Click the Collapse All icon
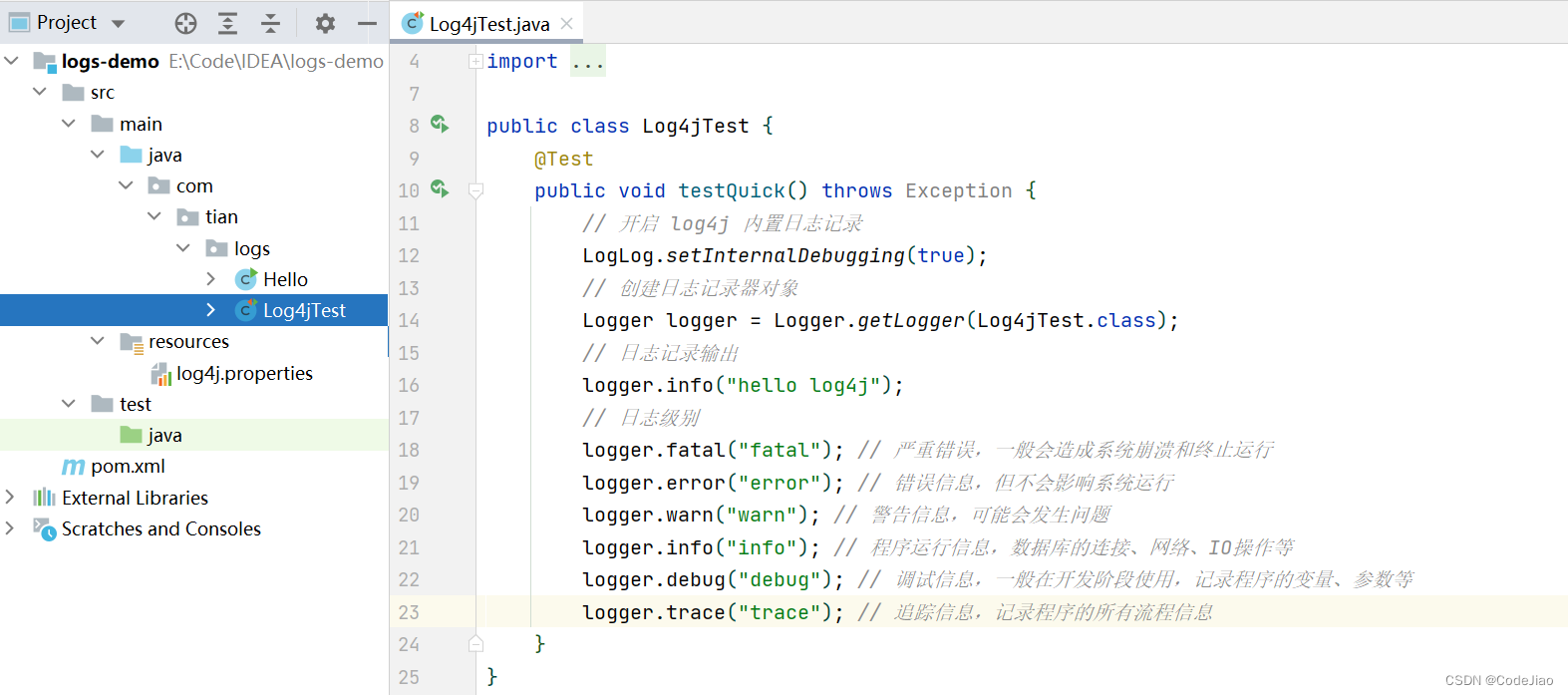 point(270,23)
